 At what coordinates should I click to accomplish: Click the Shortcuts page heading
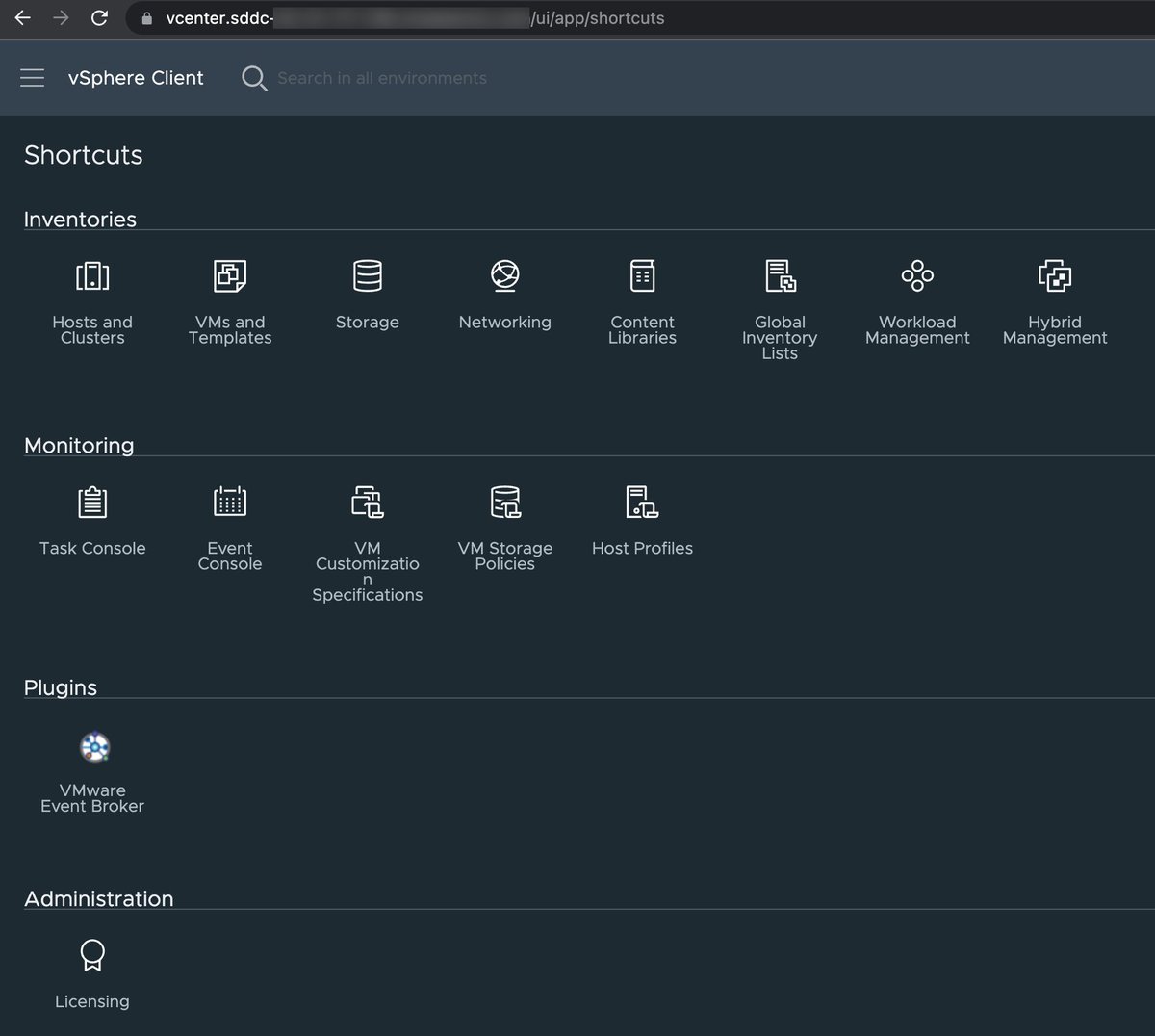click(84, 155)
